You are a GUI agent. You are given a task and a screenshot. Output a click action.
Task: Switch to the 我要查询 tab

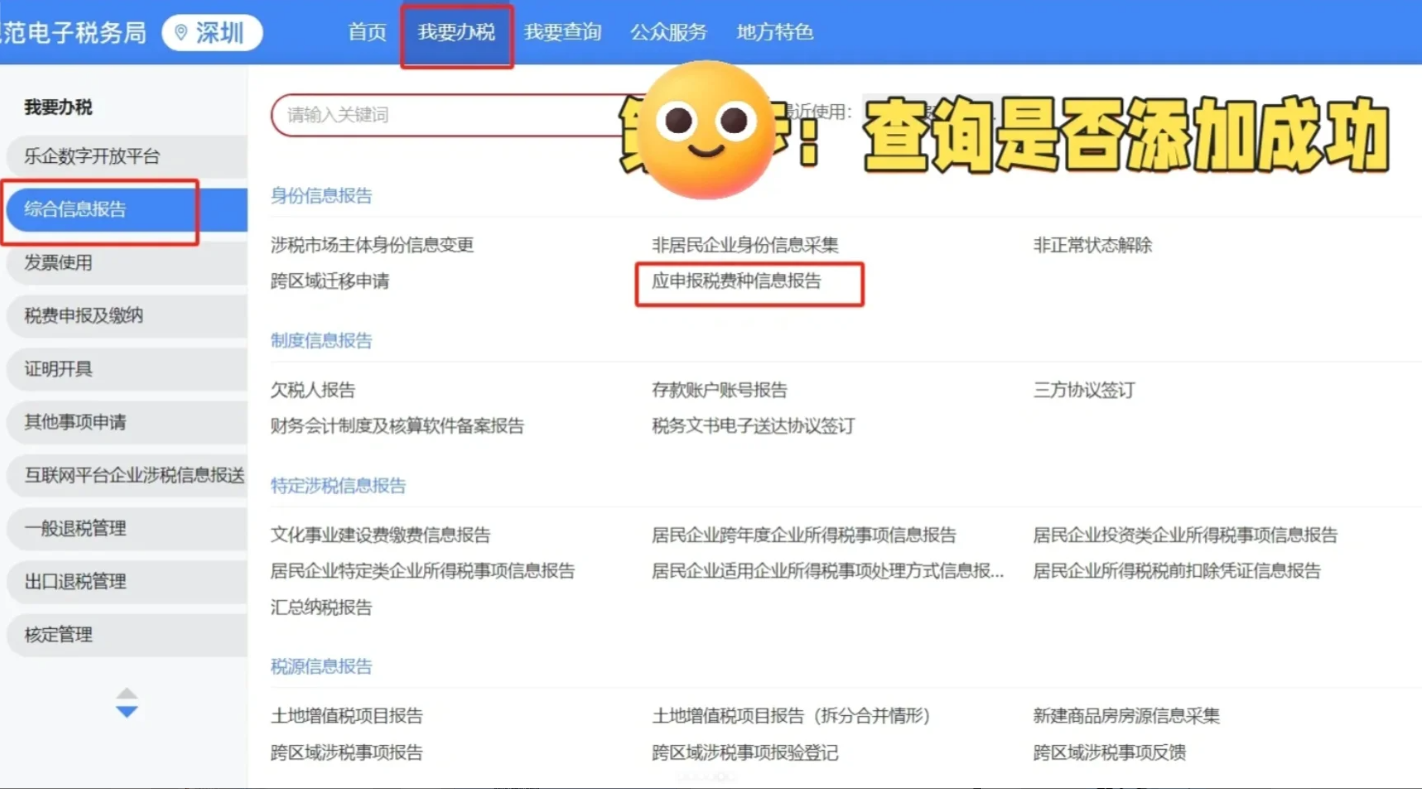pos(563,33)
